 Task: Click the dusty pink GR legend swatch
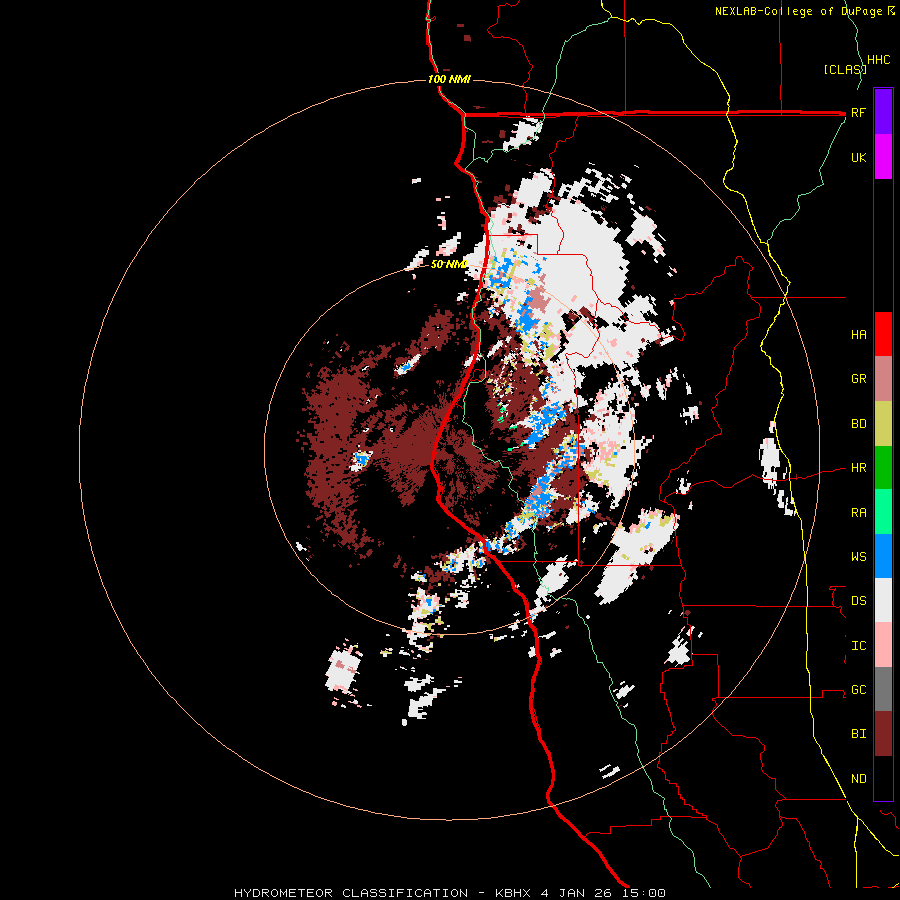tap(883, 379)
